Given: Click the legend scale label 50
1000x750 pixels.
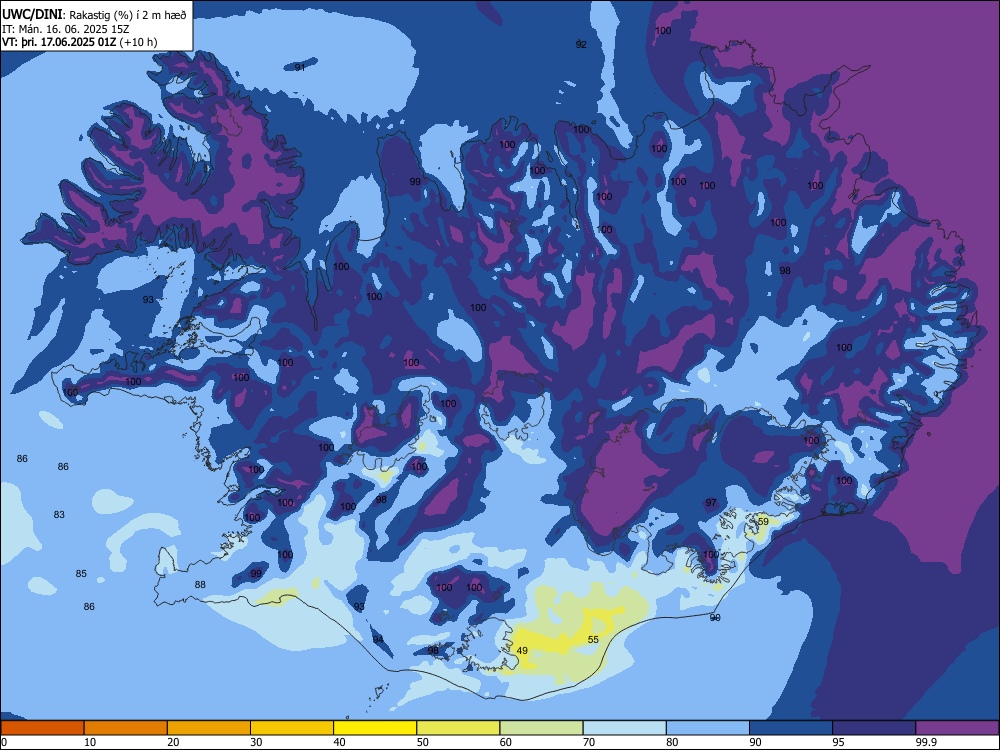Looking at the screenshot, I should [x=422, y=742].
